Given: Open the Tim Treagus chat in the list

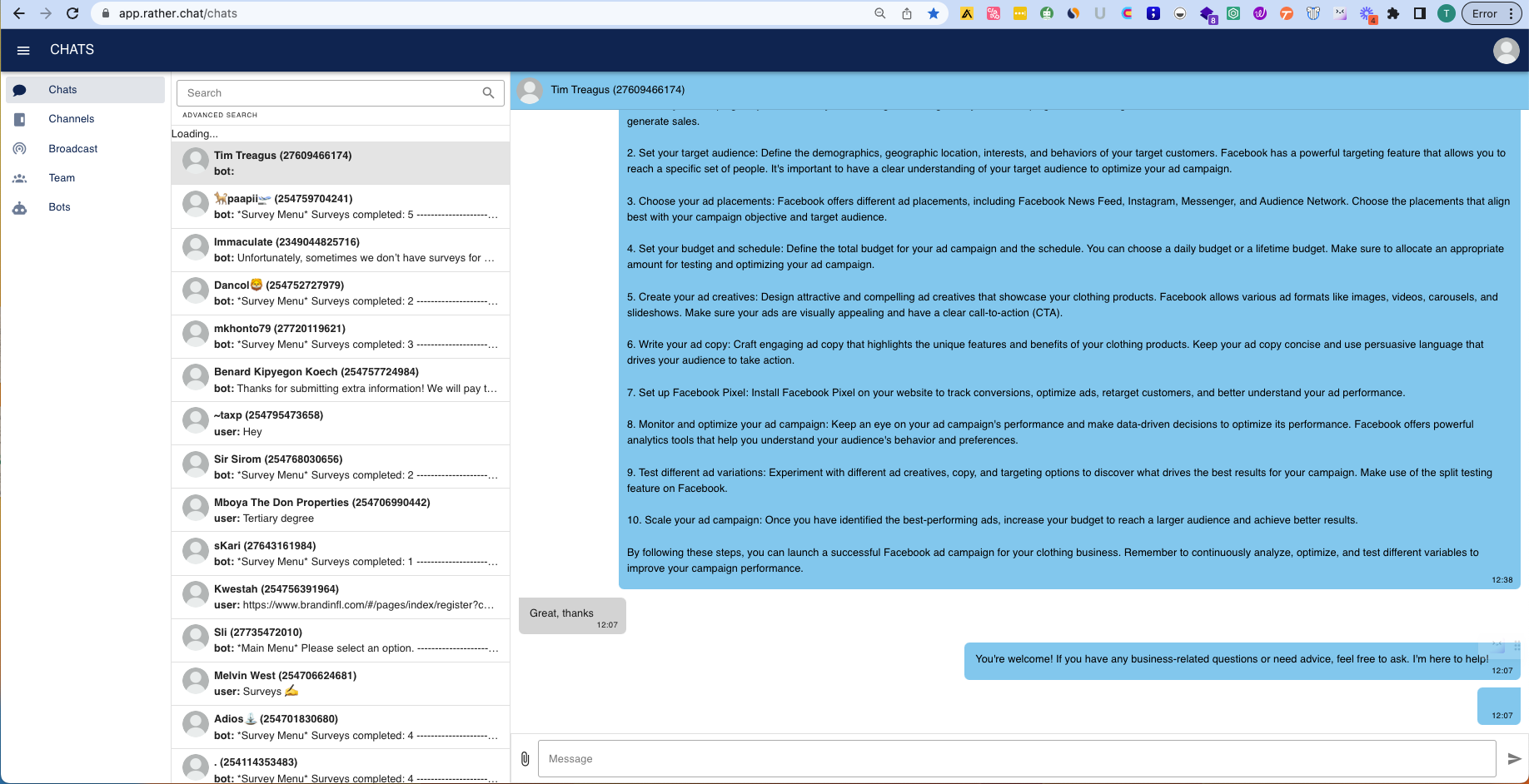Looking at the screenshot, I should 341,163.
